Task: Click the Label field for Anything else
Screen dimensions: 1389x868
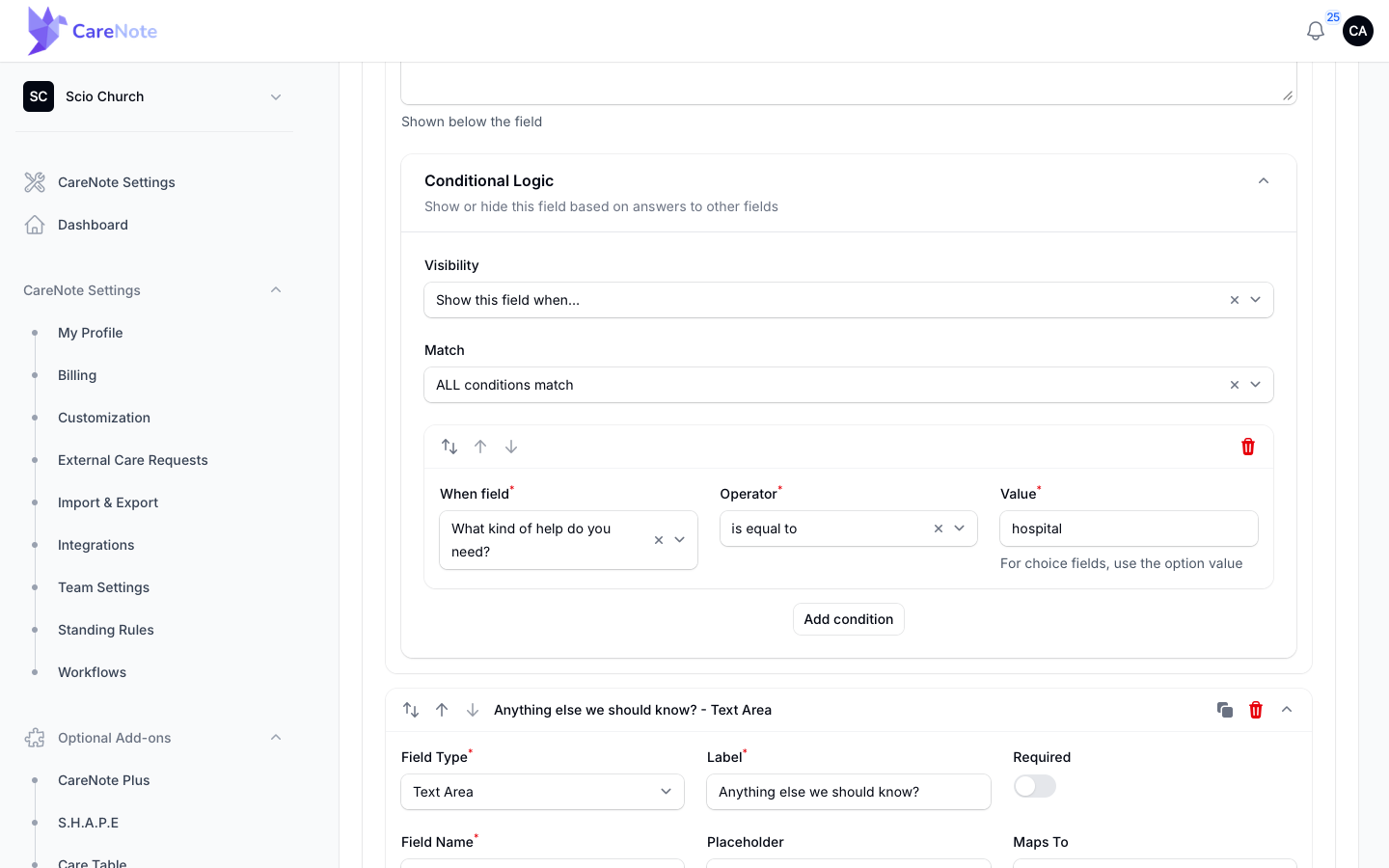Action: (x=849, y=792)
